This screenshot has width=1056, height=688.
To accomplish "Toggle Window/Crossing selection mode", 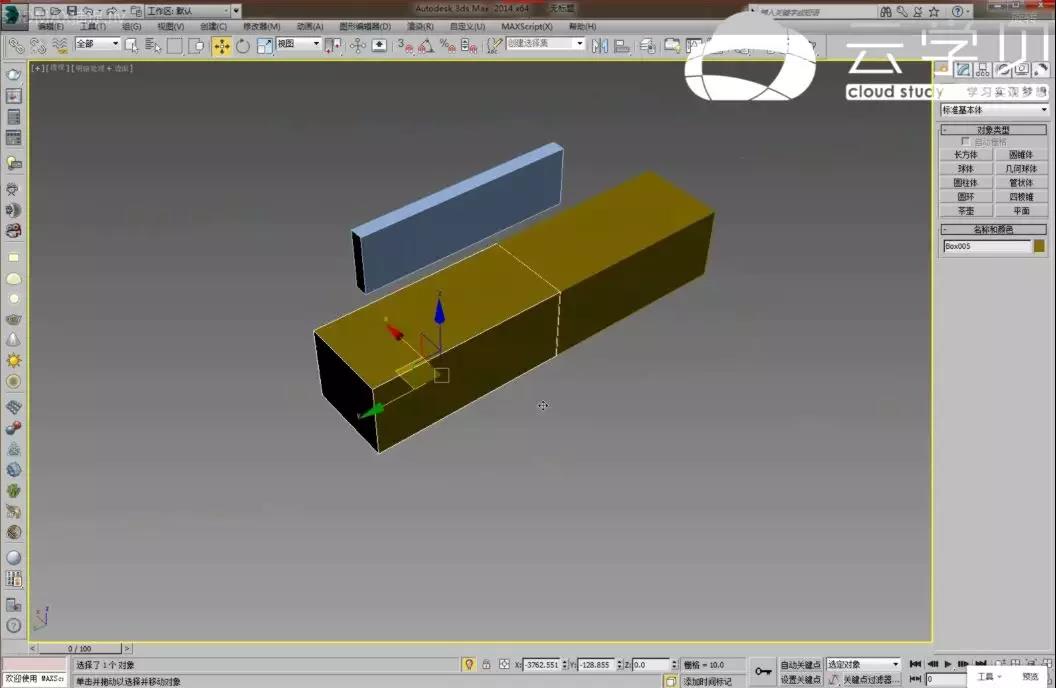I will (x=196, y=46).
